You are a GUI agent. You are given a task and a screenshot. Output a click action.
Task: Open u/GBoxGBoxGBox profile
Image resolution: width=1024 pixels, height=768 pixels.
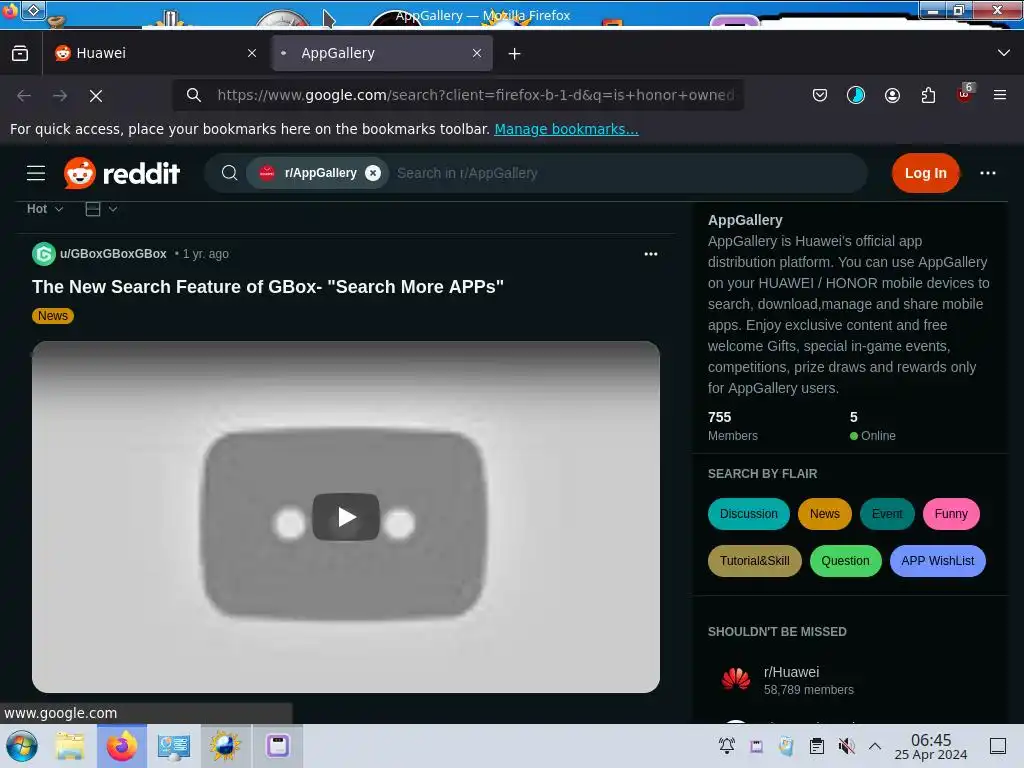pyautogui.click(x=113, y=254)
